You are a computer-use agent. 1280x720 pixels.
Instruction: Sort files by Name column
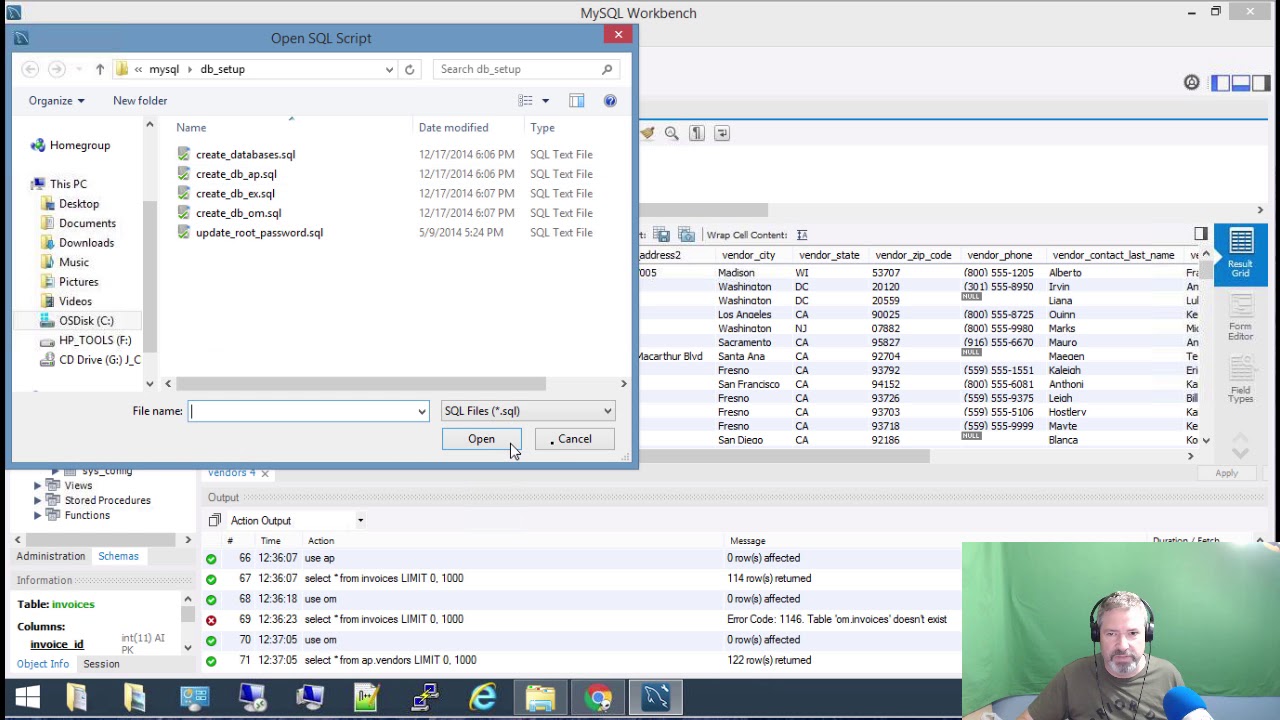[x=191, y=128]
